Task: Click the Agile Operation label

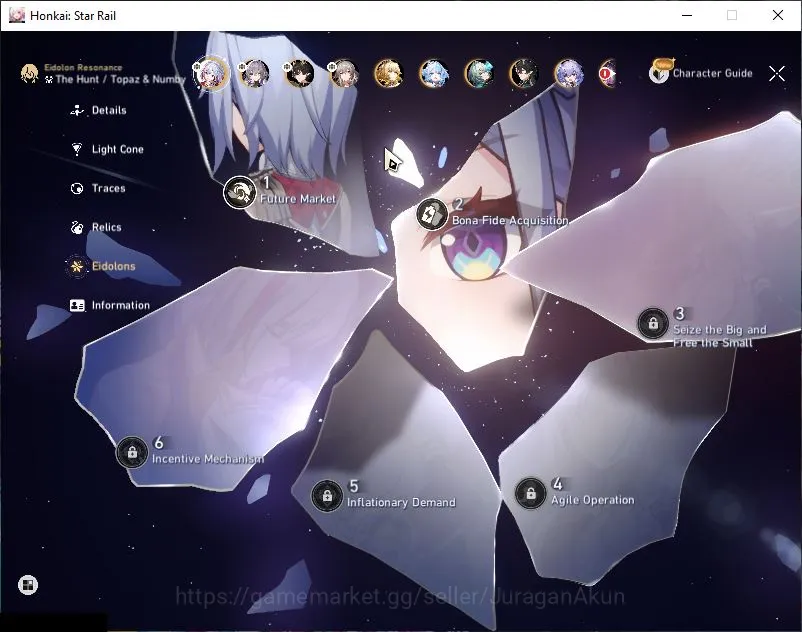Action: pyautogui.click(x=593, y=500)
